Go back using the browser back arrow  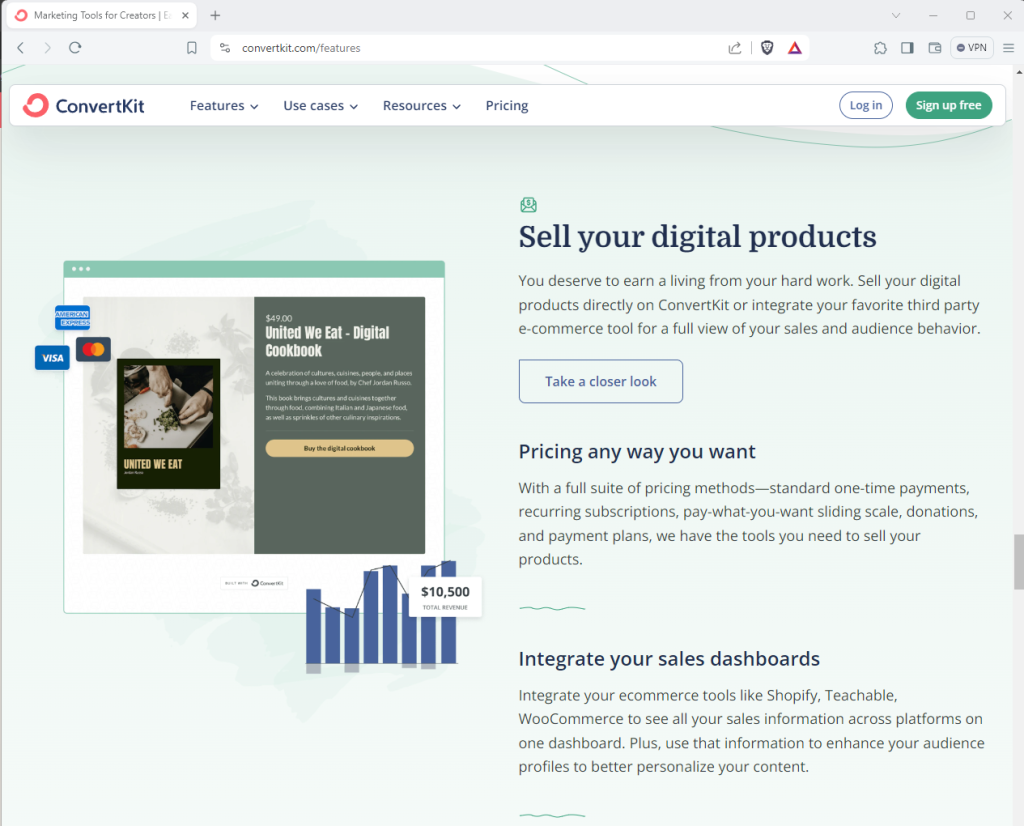pyautogui.click(x=20, y=47)
